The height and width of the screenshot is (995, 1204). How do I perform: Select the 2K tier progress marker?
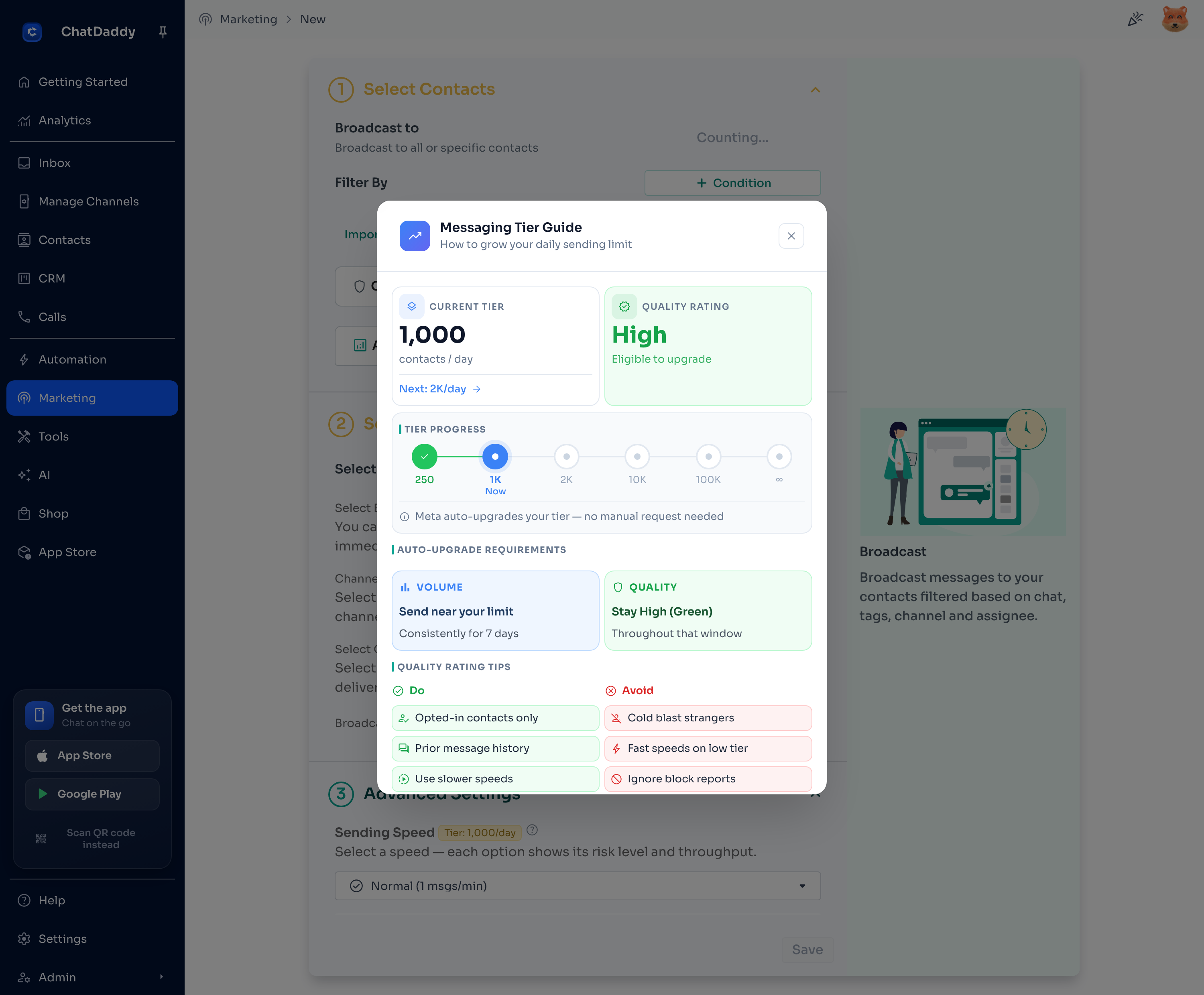566,456
